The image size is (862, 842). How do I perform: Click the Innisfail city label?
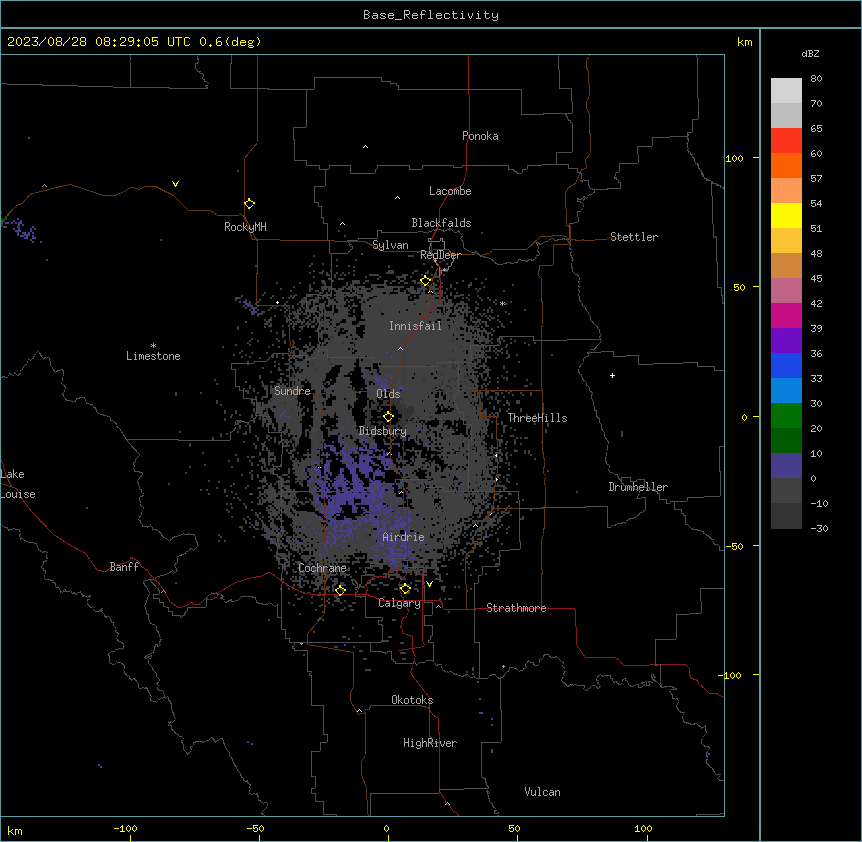point(415,326)
